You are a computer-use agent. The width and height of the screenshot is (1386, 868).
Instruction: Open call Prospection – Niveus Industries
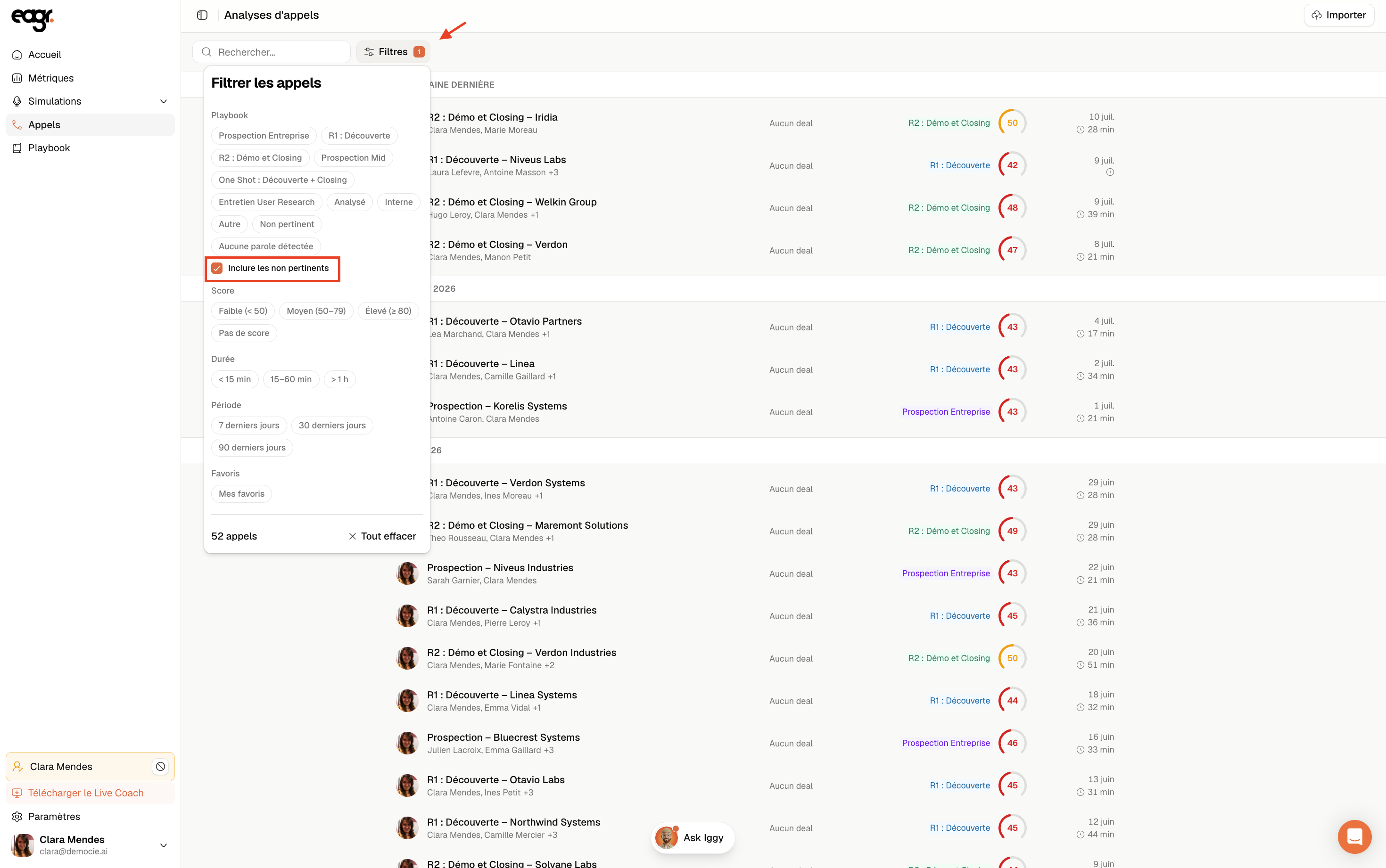[500, 568]
